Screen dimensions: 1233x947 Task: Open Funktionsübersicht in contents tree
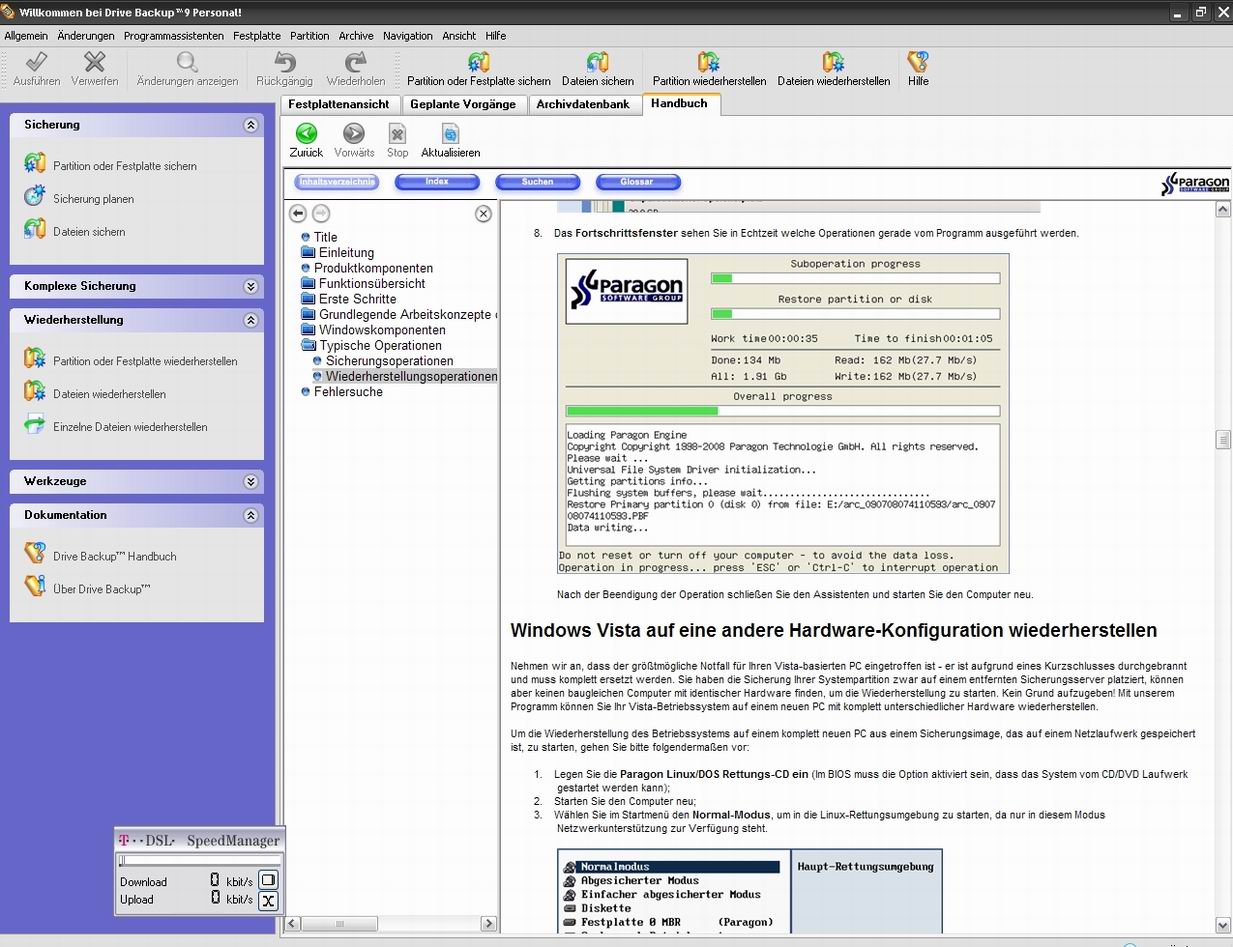tap(372, 284)
